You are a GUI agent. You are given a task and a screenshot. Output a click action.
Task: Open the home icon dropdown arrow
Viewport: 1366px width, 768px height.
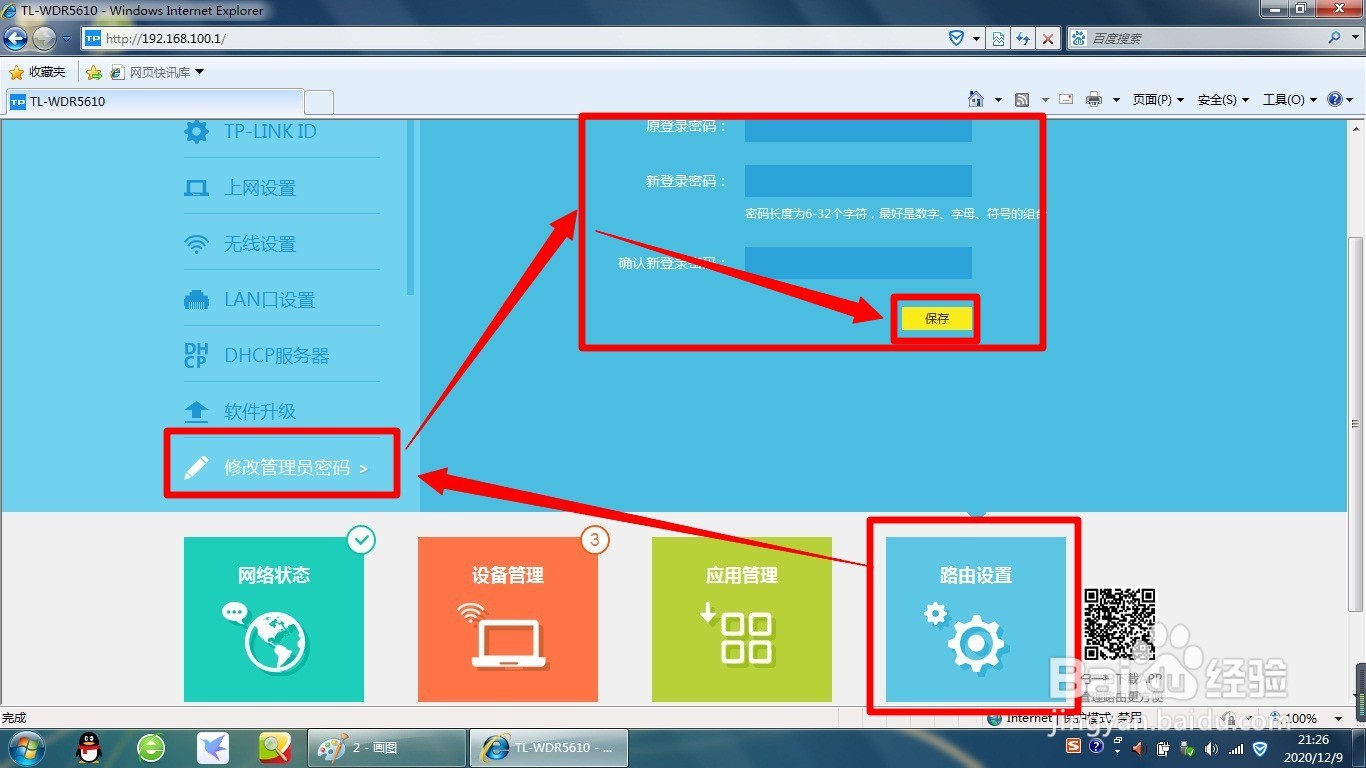click(x=998, y=100)
